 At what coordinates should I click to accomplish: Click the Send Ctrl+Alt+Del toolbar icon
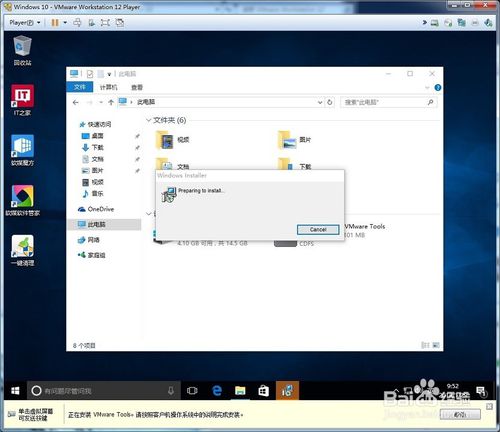click(77, 23)
